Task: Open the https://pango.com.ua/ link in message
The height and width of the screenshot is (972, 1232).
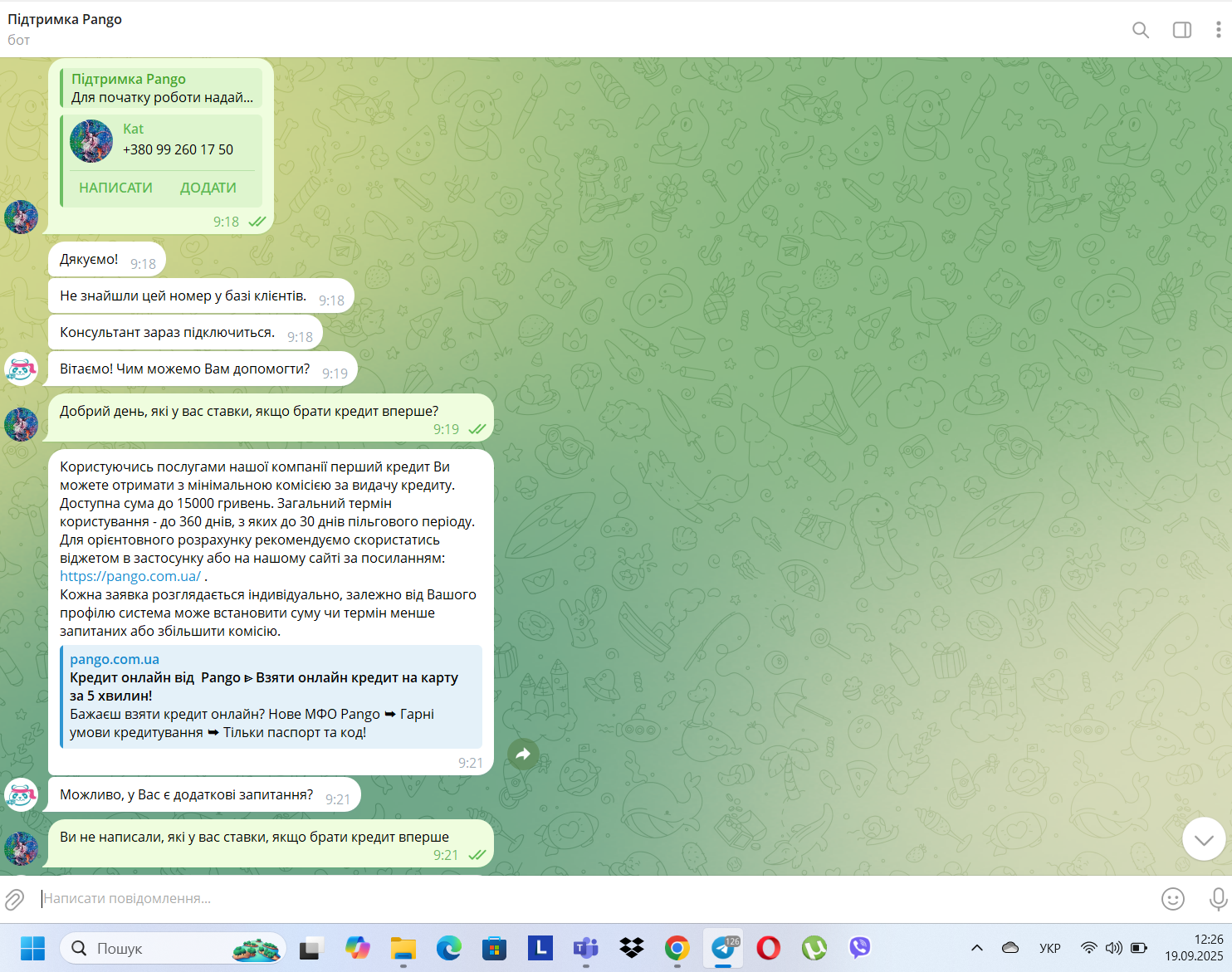Action: (x=130, y=576)
